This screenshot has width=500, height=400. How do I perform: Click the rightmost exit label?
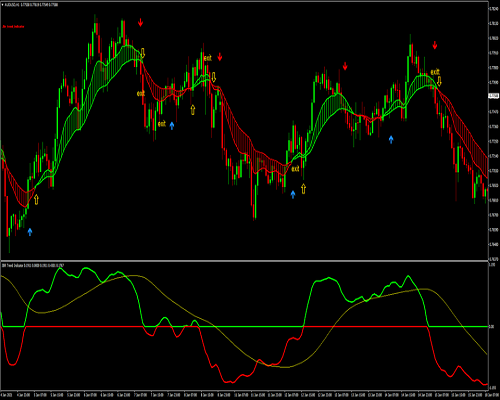click(435, 72)
